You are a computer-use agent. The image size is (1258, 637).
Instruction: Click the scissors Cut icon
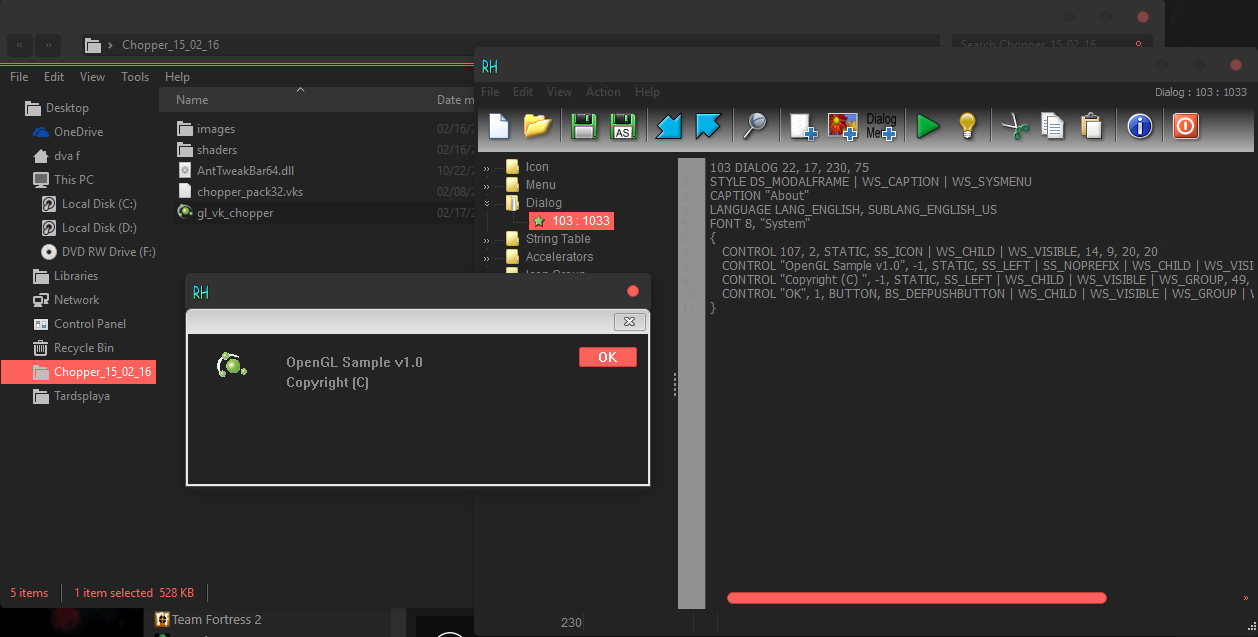[x=1015, y=126]
